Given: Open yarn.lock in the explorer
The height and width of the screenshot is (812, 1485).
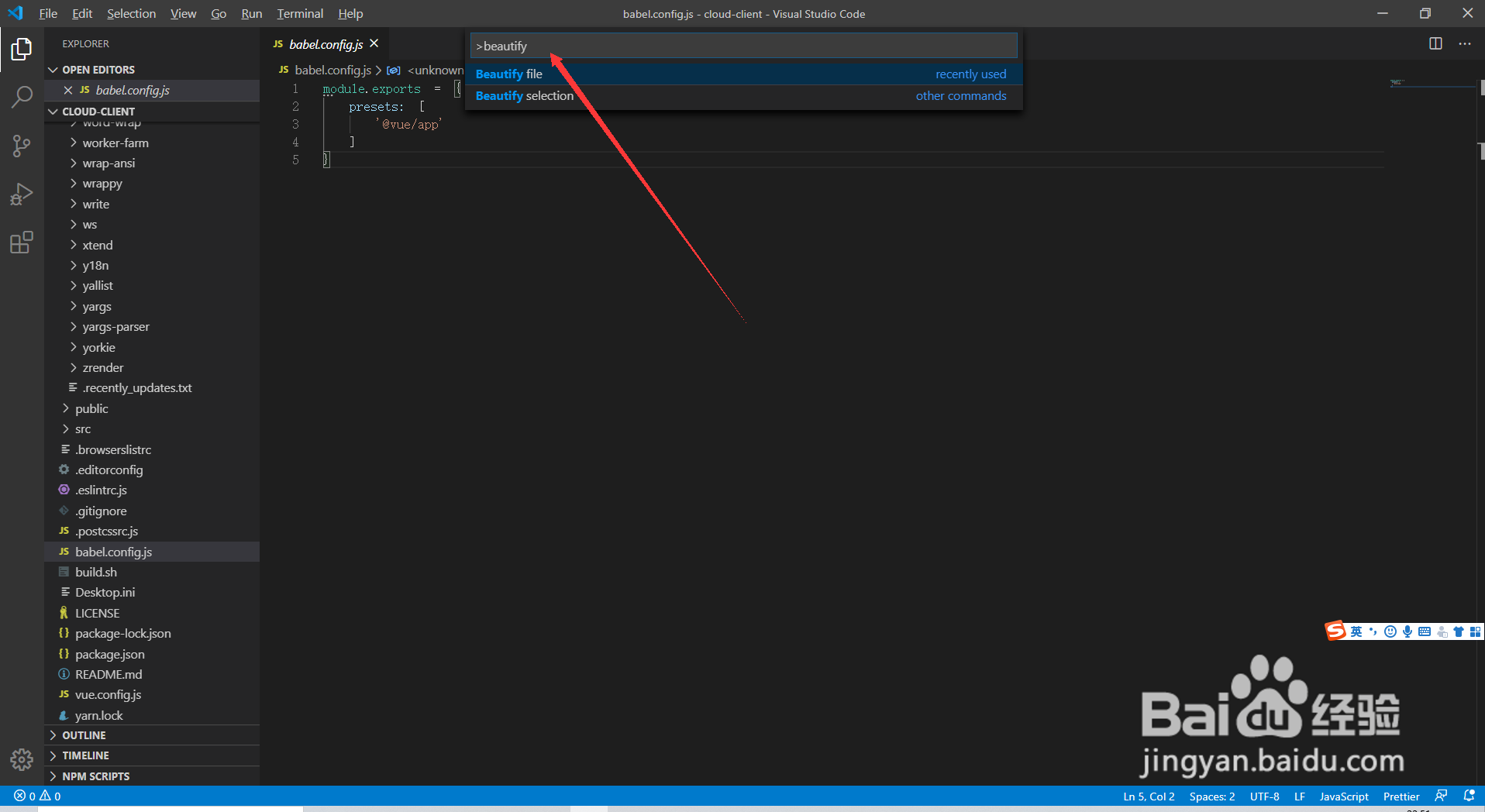Looking at the screenshot, I should pyautogui.click(x=152, y=715).
